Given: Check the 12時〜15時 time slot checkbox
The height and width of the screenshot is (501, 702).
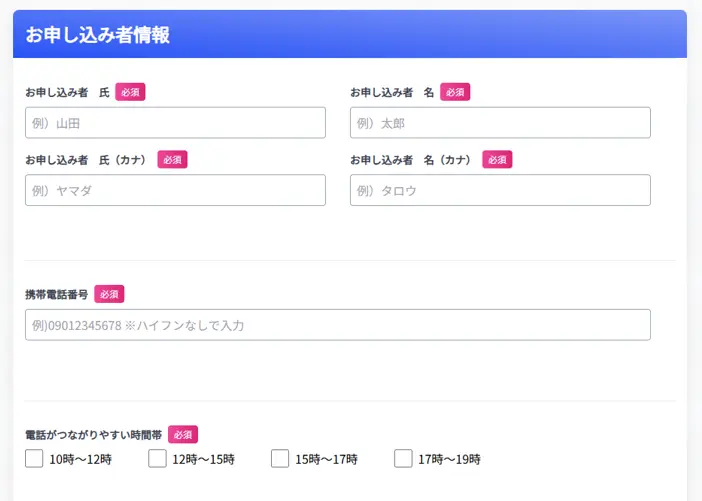Looking at the screenshot, I should (157, 459).
